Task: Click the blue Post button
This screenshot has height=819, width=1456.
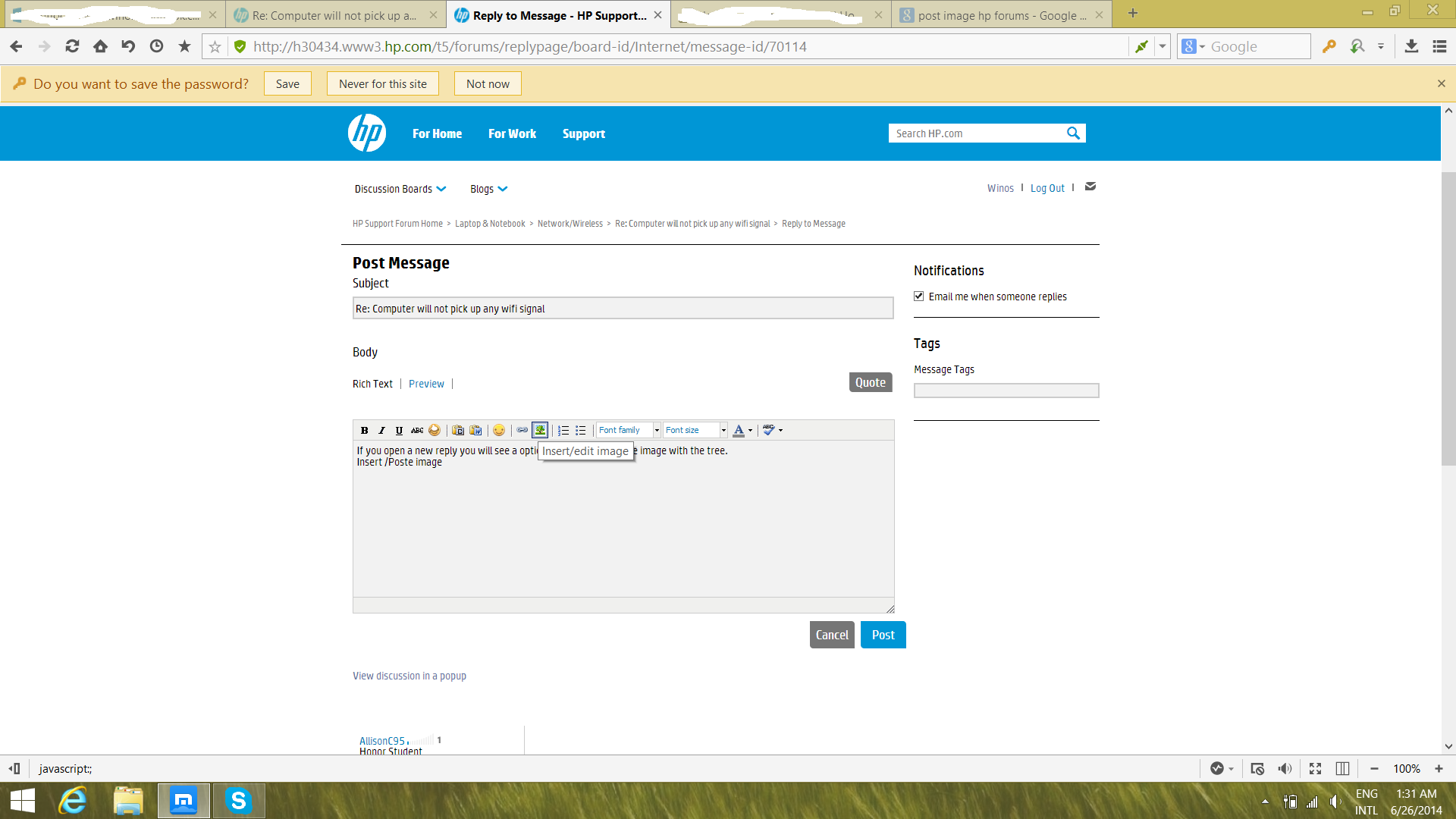Action: point(883,635)
